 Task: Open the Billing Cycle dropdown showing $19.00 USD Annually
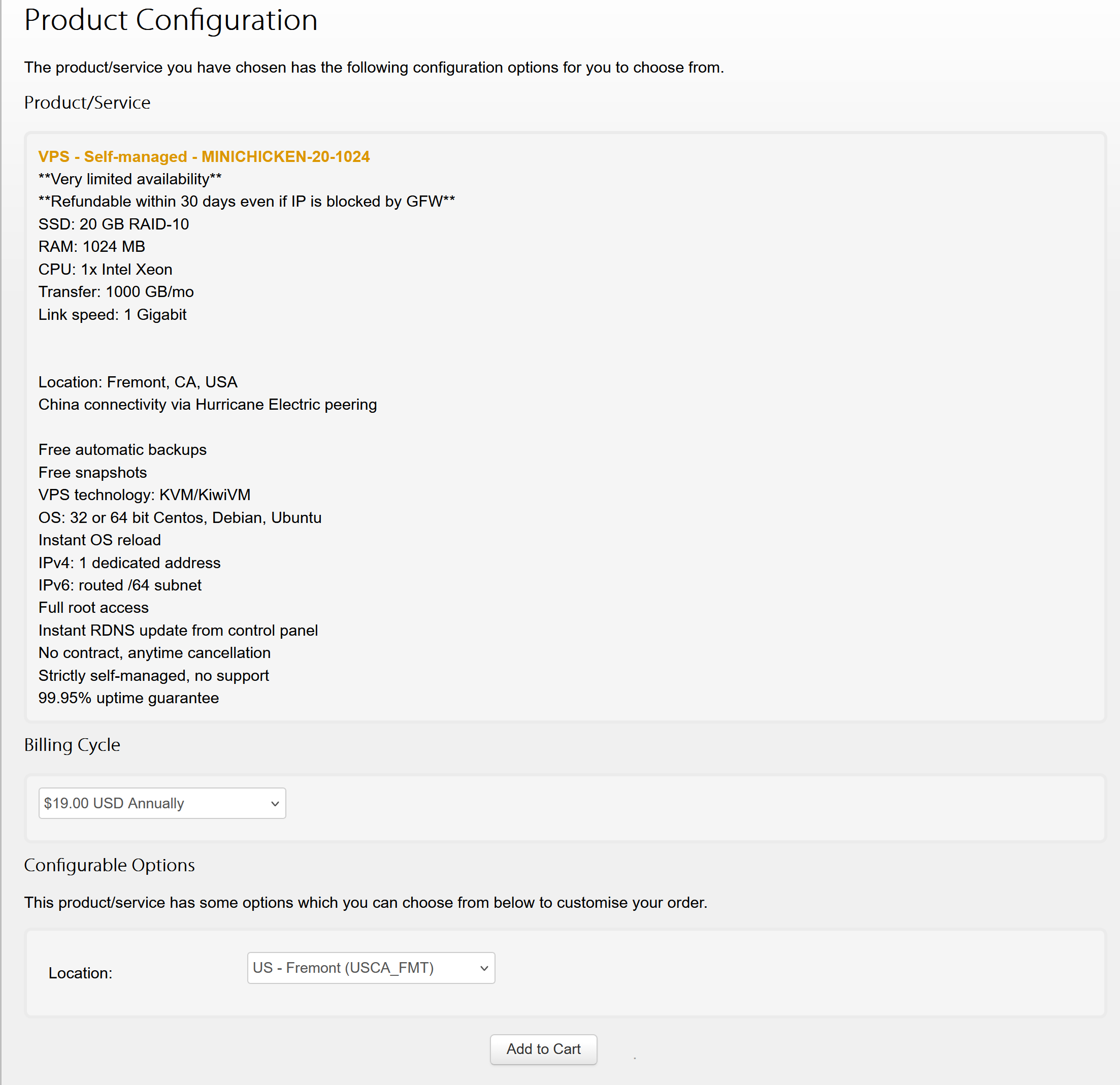pos(162,803)
